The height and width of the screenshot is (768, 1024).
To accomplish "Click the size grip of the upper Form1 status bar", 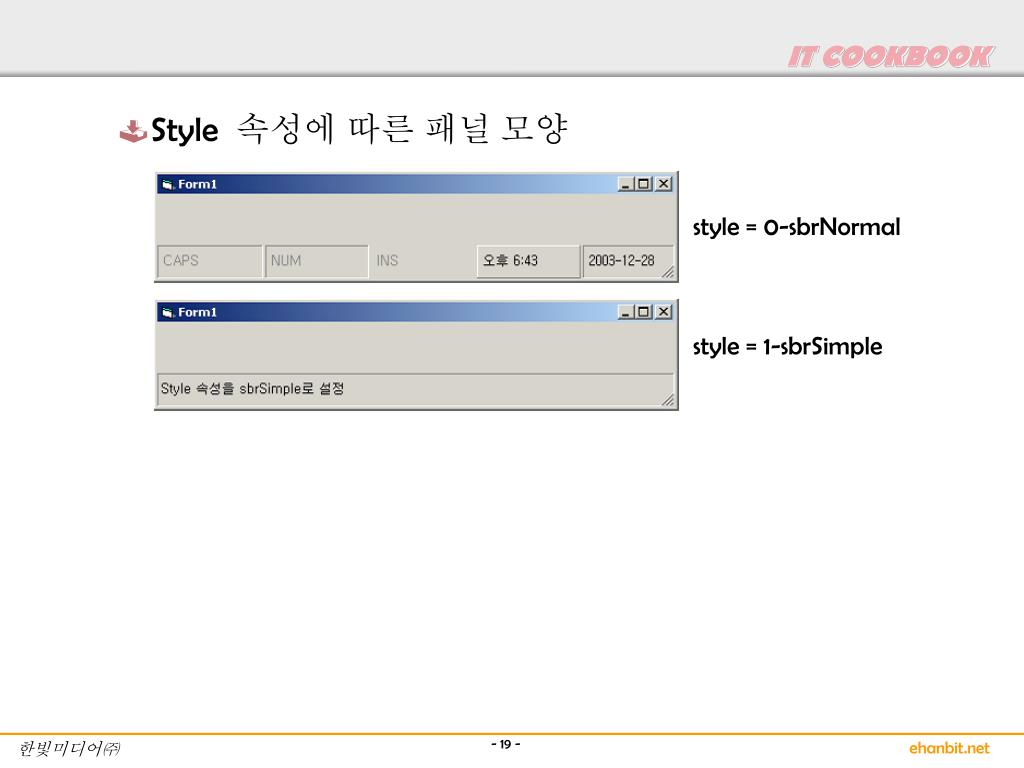I will [667, 272].
